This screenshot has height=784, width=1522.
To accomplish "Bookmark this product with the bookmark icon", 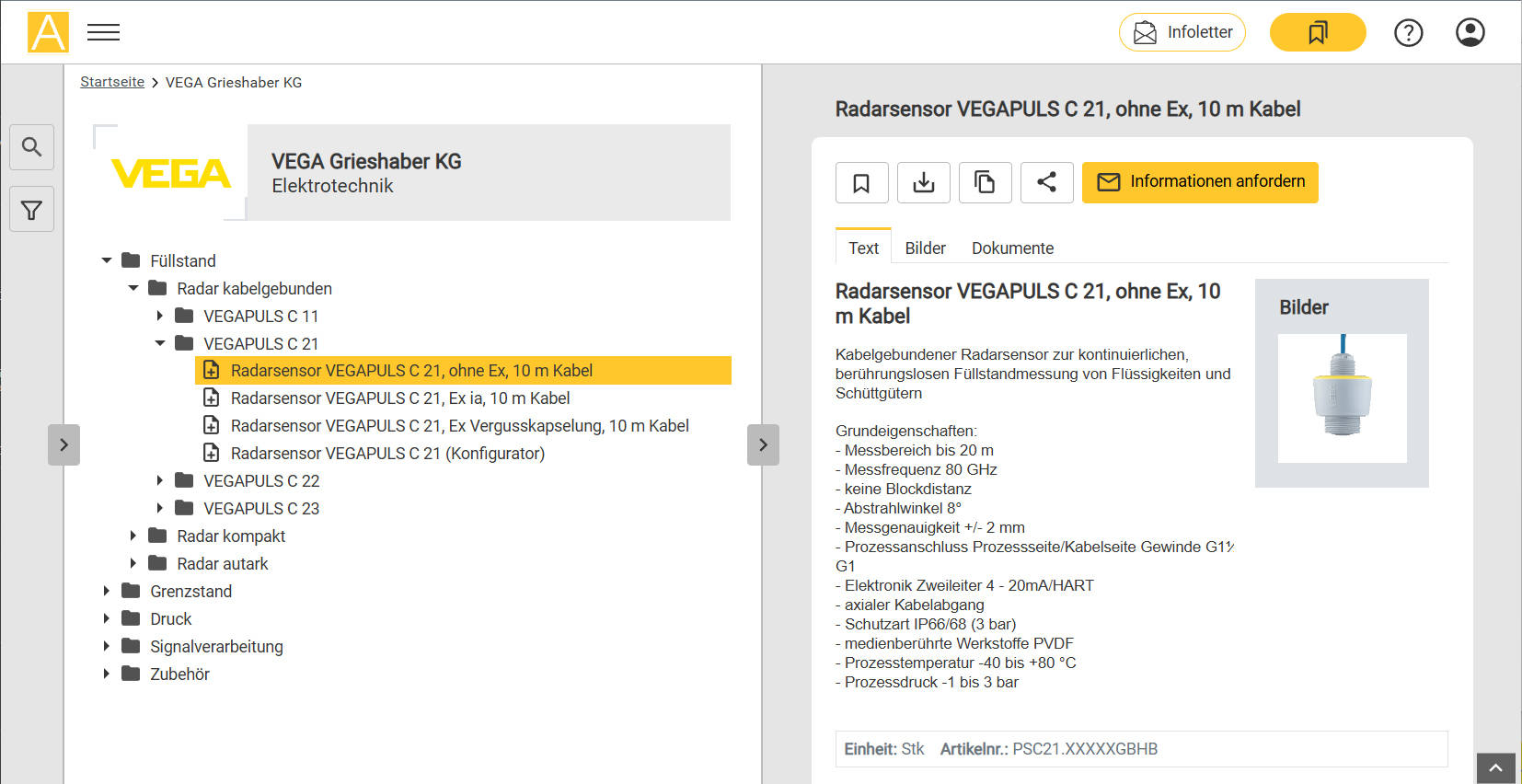I will click(861, 182).
